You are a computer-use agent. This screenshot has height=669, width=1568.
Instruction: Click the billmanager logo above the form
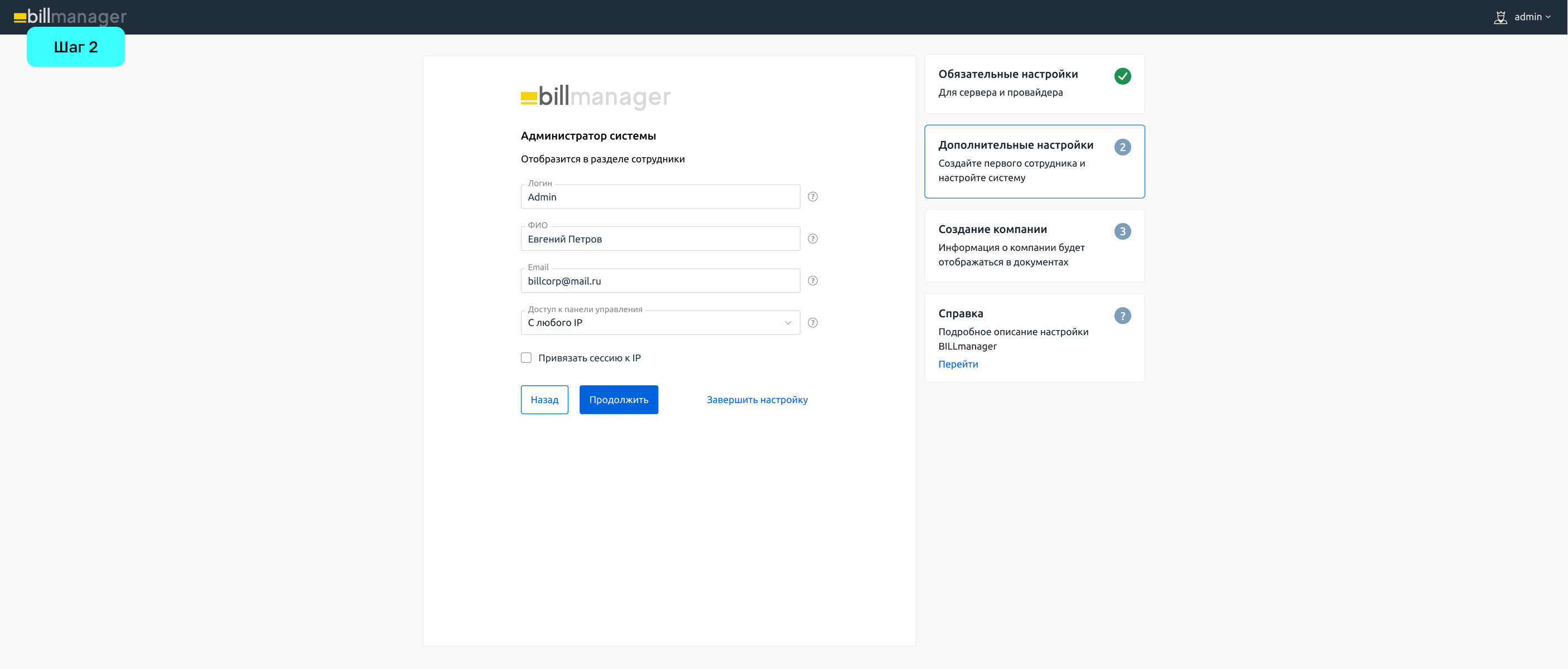[x=595, y=96]
